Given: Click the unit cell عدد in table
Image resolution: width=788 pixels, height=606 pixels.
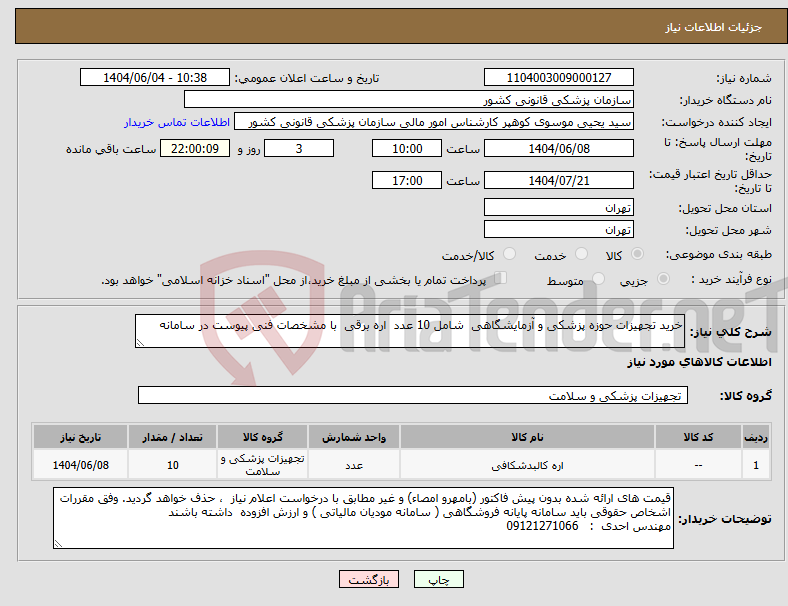Looking at the screenshot, I should pos(354,465).
